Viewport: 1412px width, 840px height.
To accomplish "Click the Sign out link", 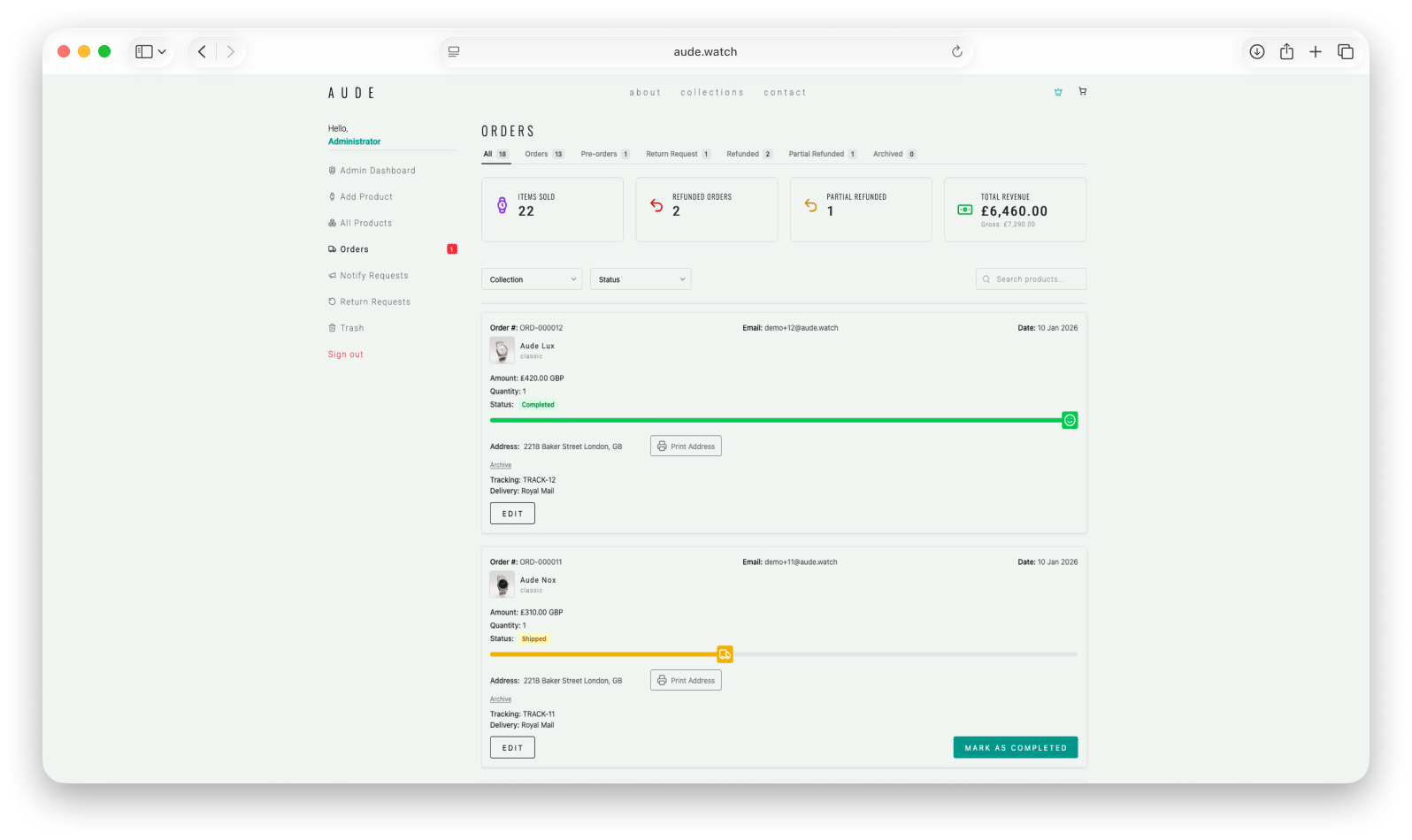I will [346, 355].
